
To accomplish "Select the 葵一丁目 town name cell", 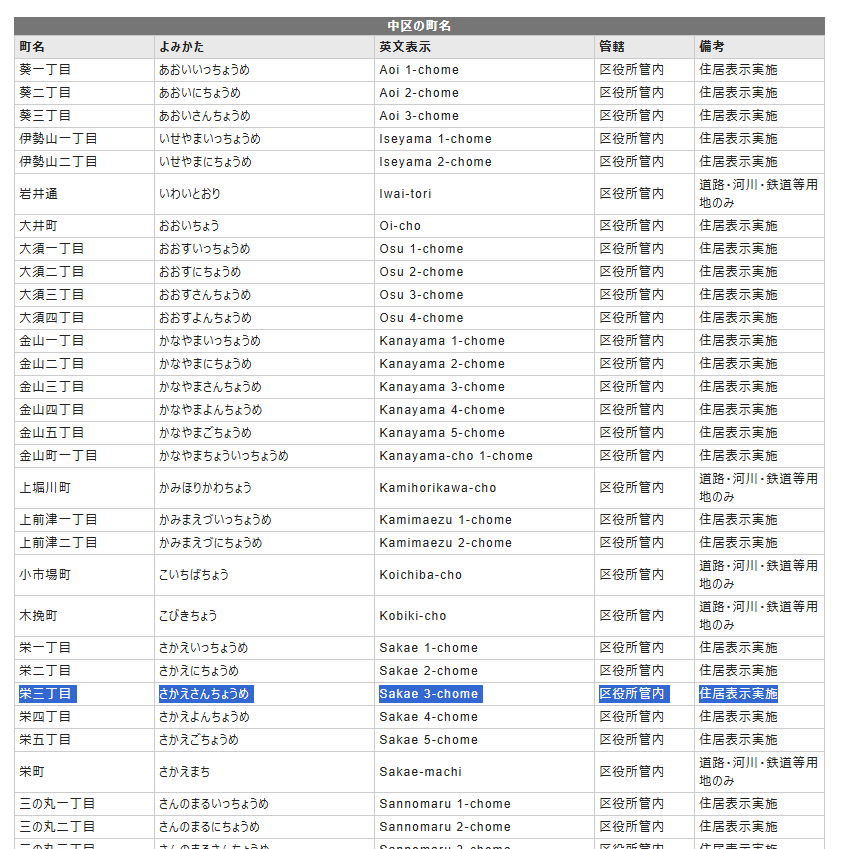I will tap(45, 70).
